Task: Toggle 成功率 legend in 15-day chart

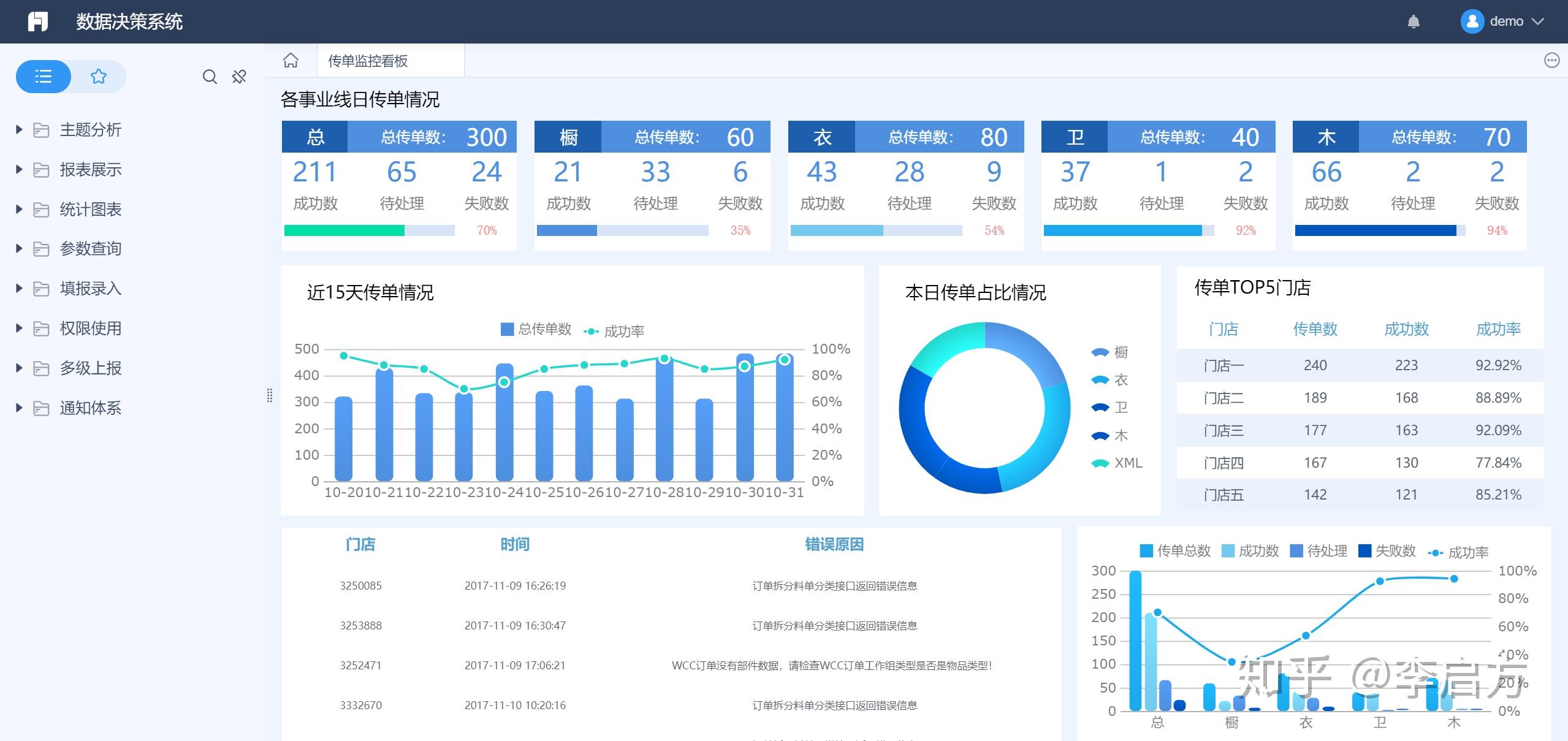Action: click(x=614, y=332)
